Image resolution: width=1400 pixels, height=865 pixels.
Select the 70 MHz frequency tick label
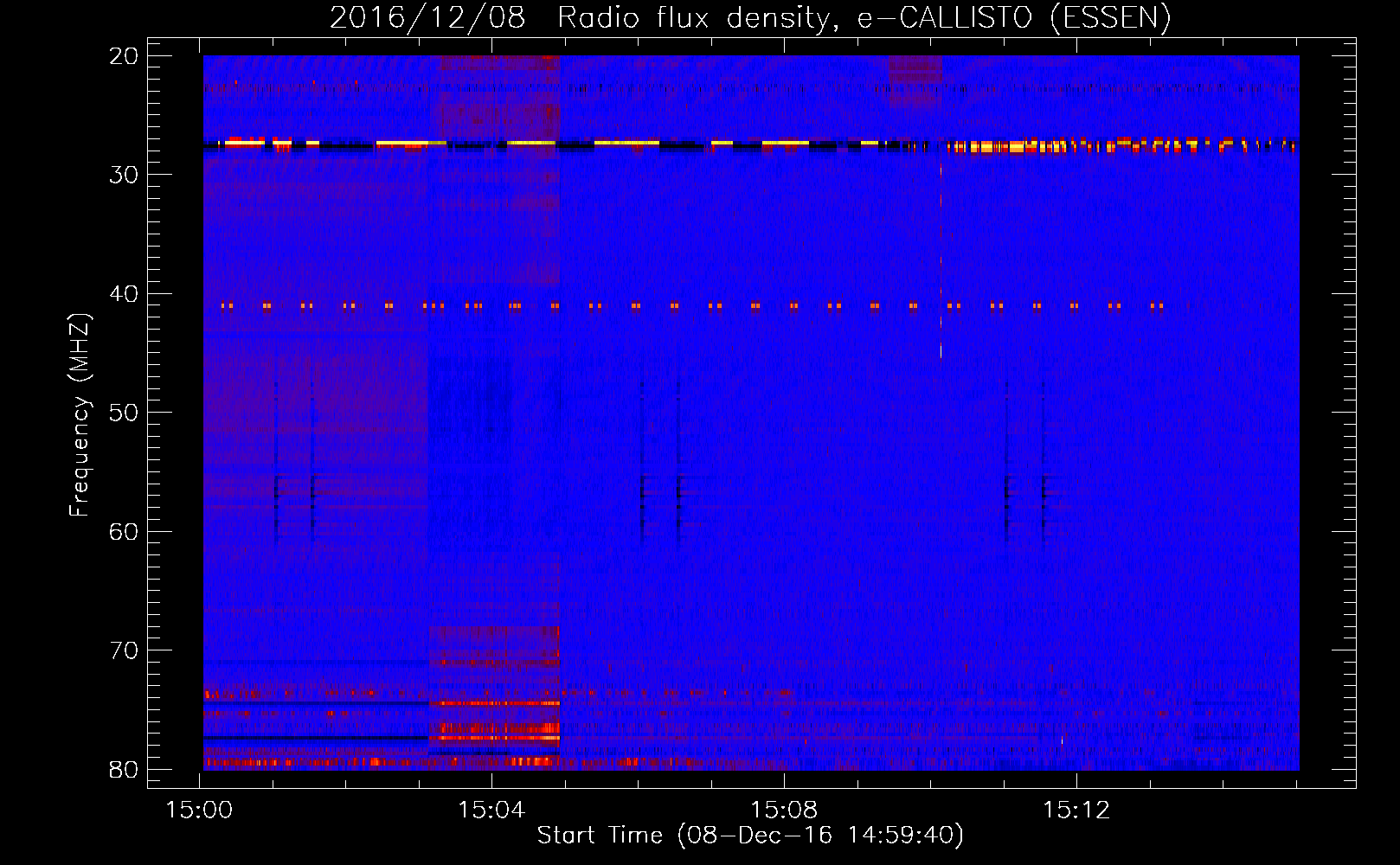pyautogui.click(x=125, y=650)
